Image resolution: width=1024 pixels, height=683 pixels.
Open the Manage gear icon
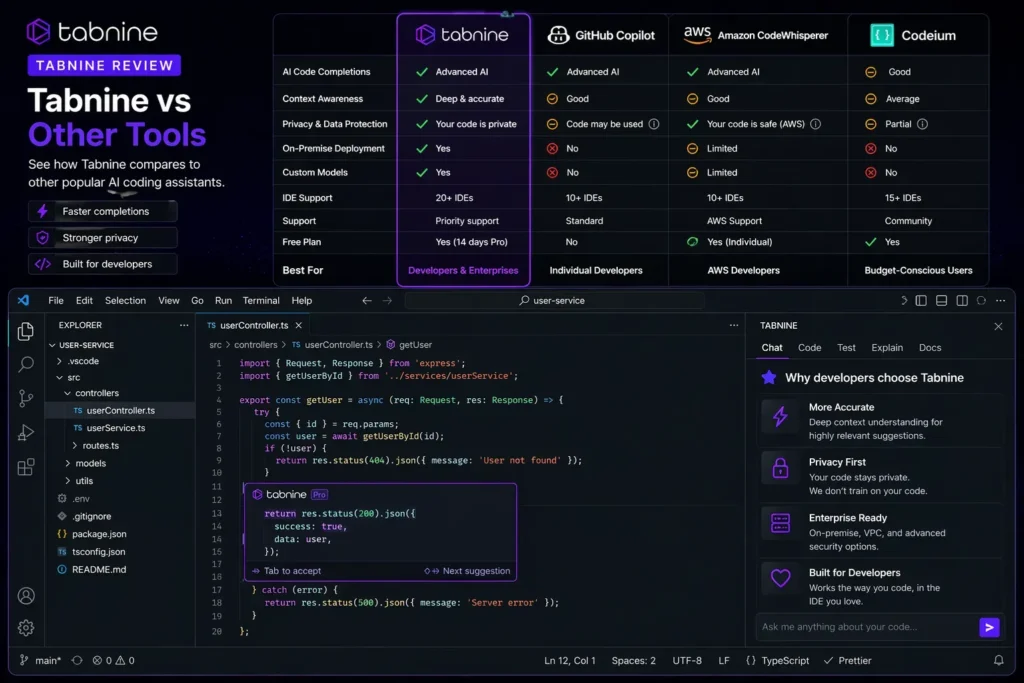click(x=26, y=627)
